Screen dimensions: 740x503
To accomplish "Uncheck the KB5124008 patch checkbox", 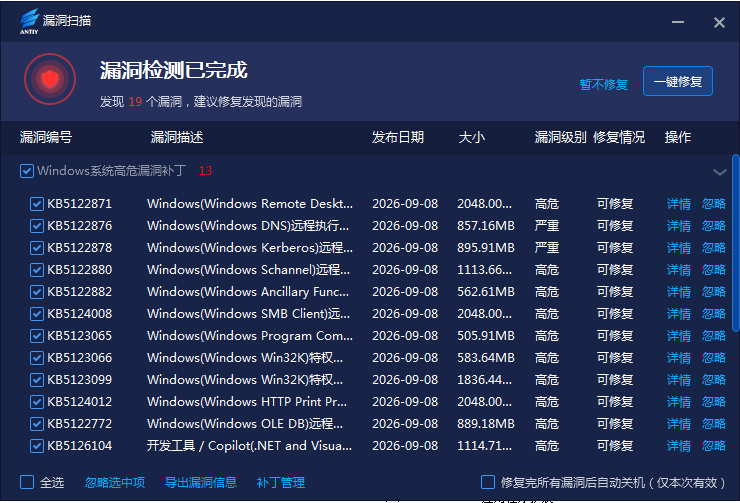I will pyautogui.click(x=37, y=314).
